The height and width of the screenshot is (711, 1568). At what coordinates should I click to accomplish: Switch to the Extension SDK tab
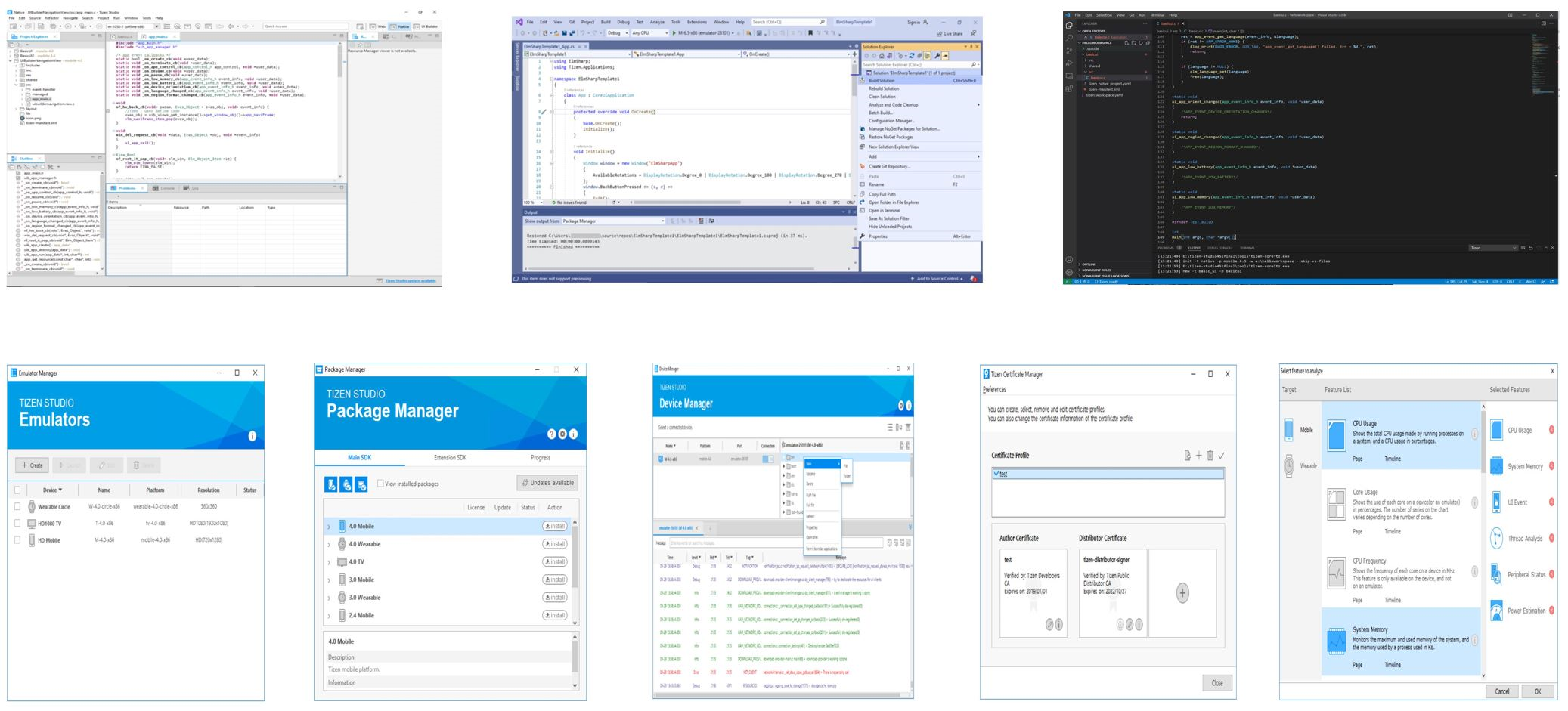pos(450,458)
